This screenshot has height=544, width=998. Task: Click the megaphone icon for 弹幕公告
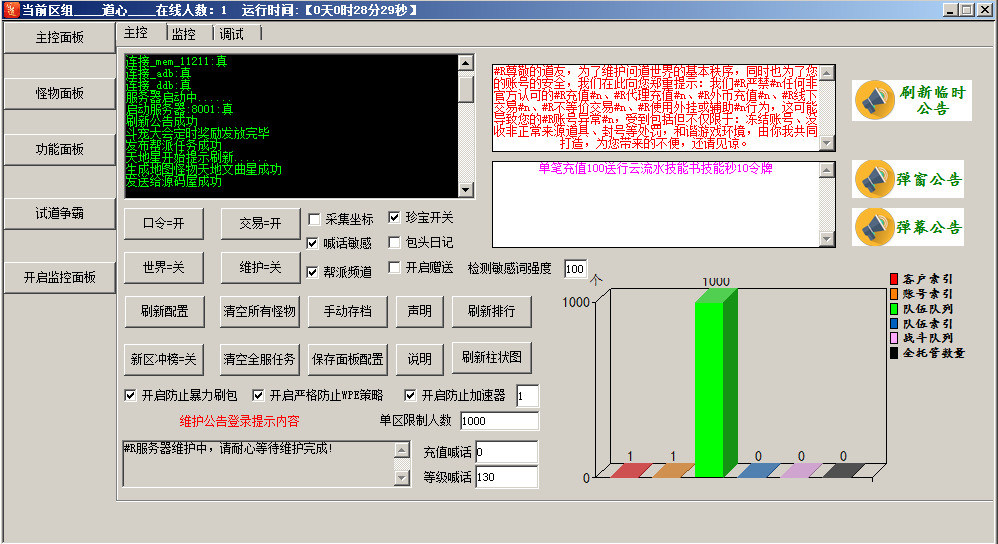click(x=874, y=227)
